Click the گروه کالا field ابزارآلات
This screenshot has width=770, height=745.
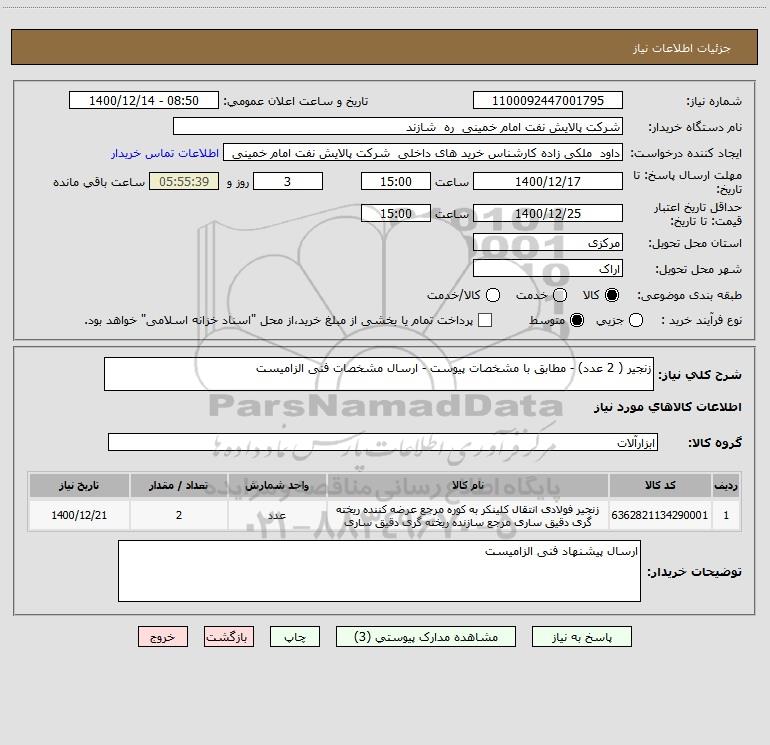(383, 442)
